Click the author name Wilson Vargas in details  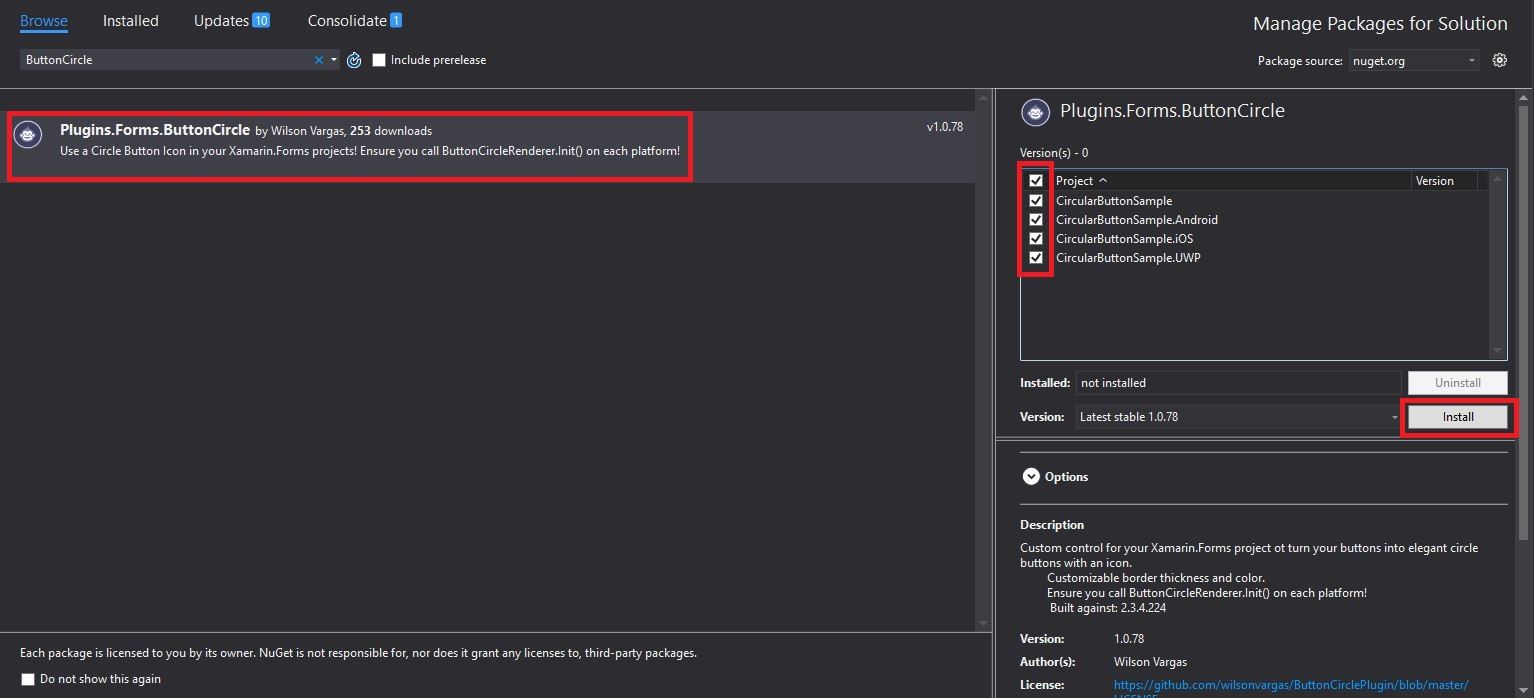(x=1150, y=662)
